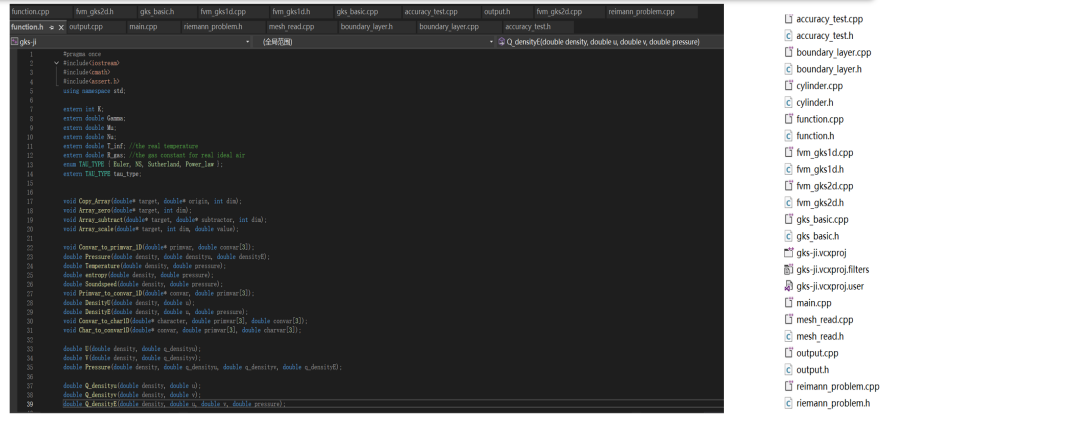The image size is (1078, 432).
Task: Pin the function.h tab
Action: pyautogui.click(x=50, y=27)
